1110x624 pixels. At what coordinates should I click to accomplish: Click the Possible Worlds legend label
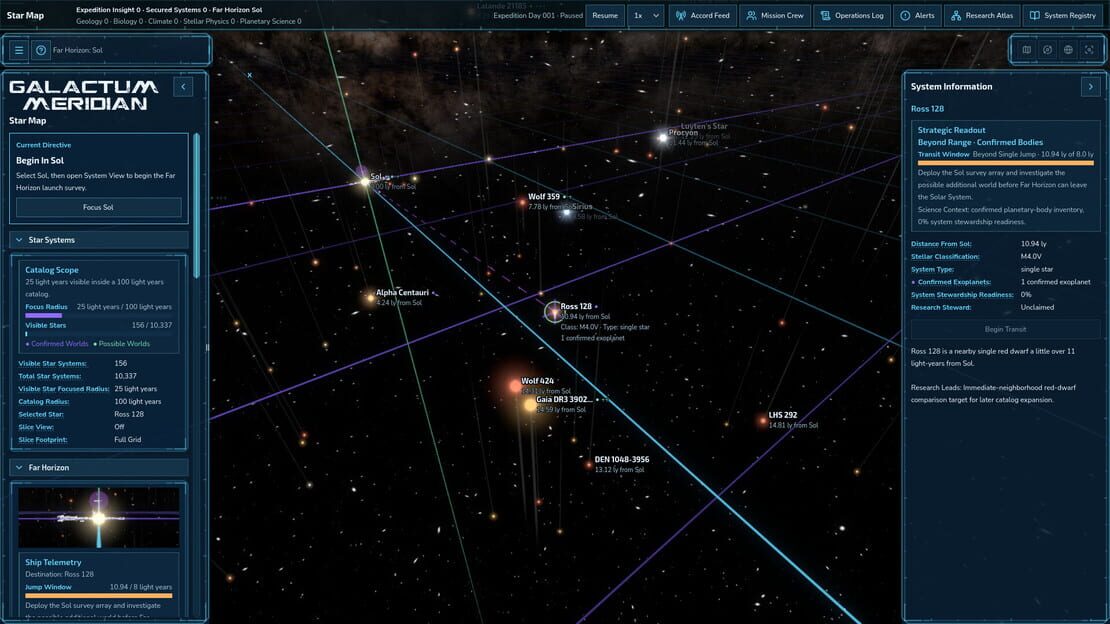124,344
